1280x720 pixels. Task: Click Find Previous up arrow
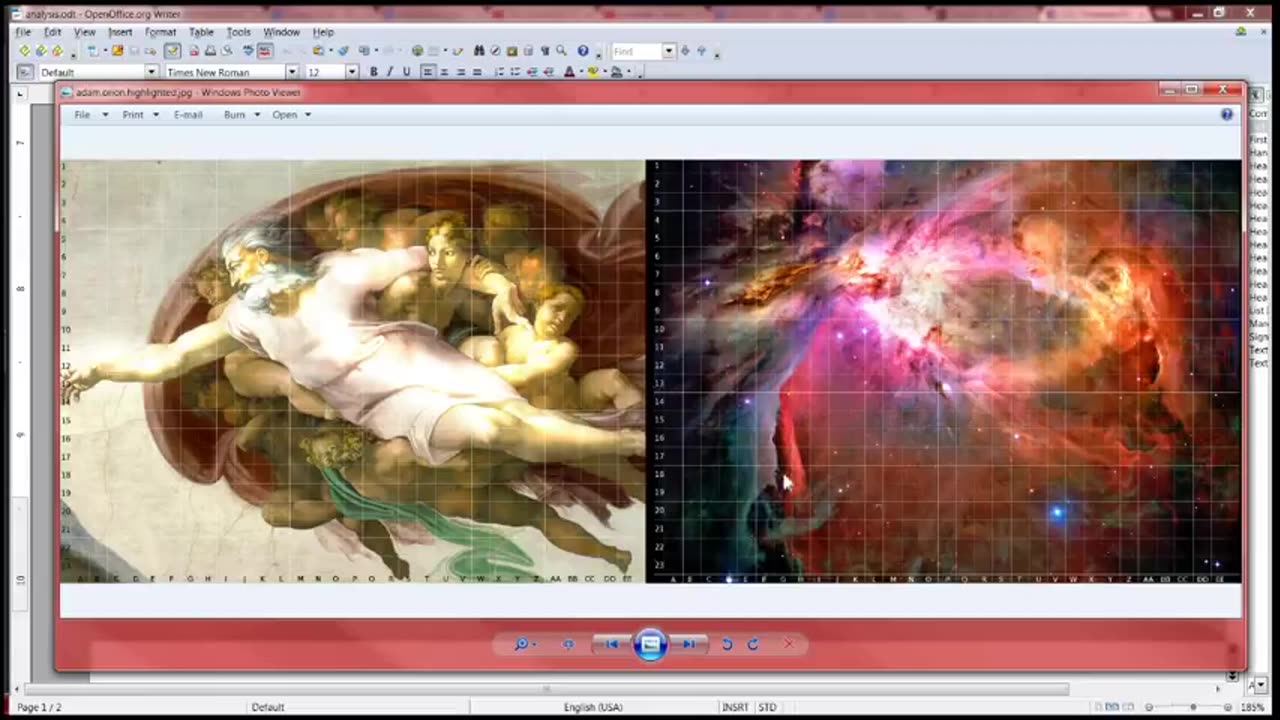pyautogui.click(x=701, y=51)
